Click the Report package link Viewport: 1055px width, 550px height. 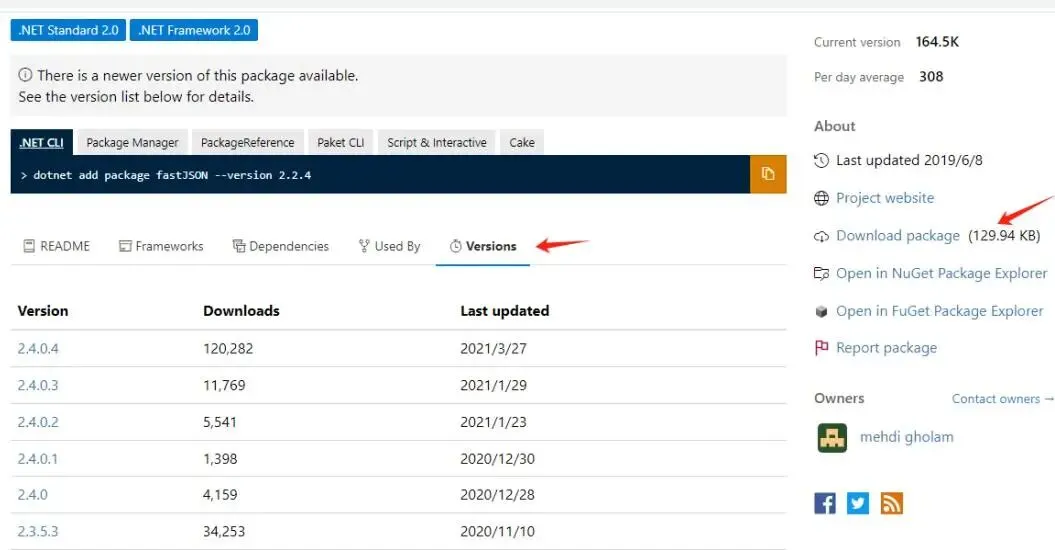(886, 348)
